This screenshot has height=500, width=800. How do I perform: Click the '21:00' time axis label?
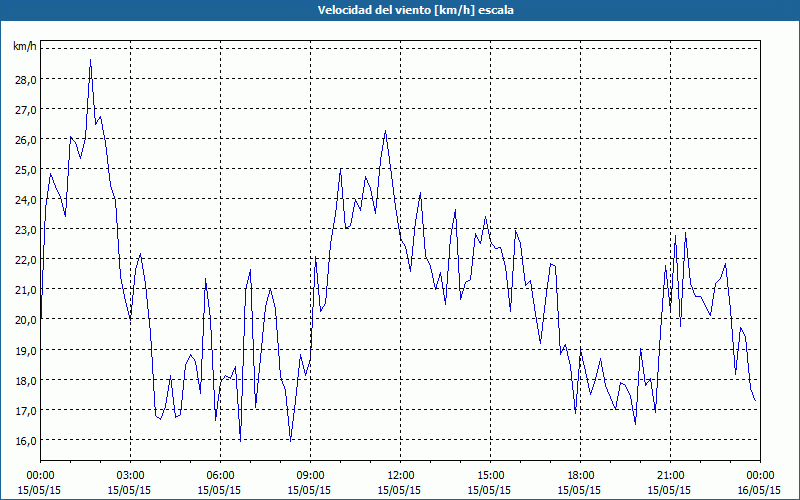(670, 476)
